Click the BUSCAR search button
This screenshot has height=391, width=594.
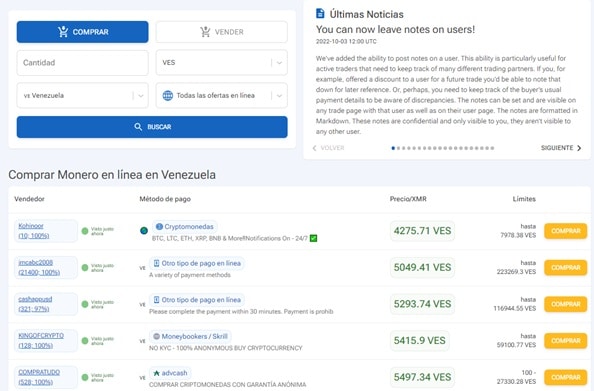[x=152, y=127]
